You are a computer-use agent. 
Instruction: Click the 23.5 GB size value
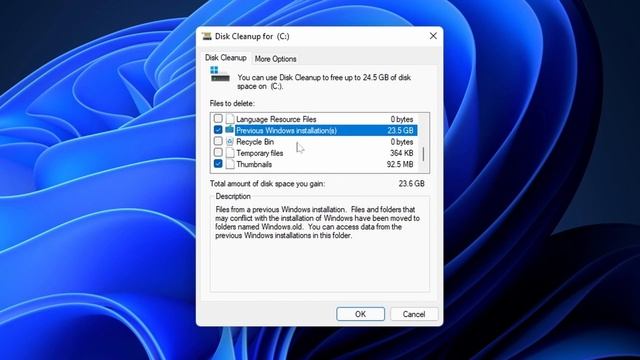point(400,131)
